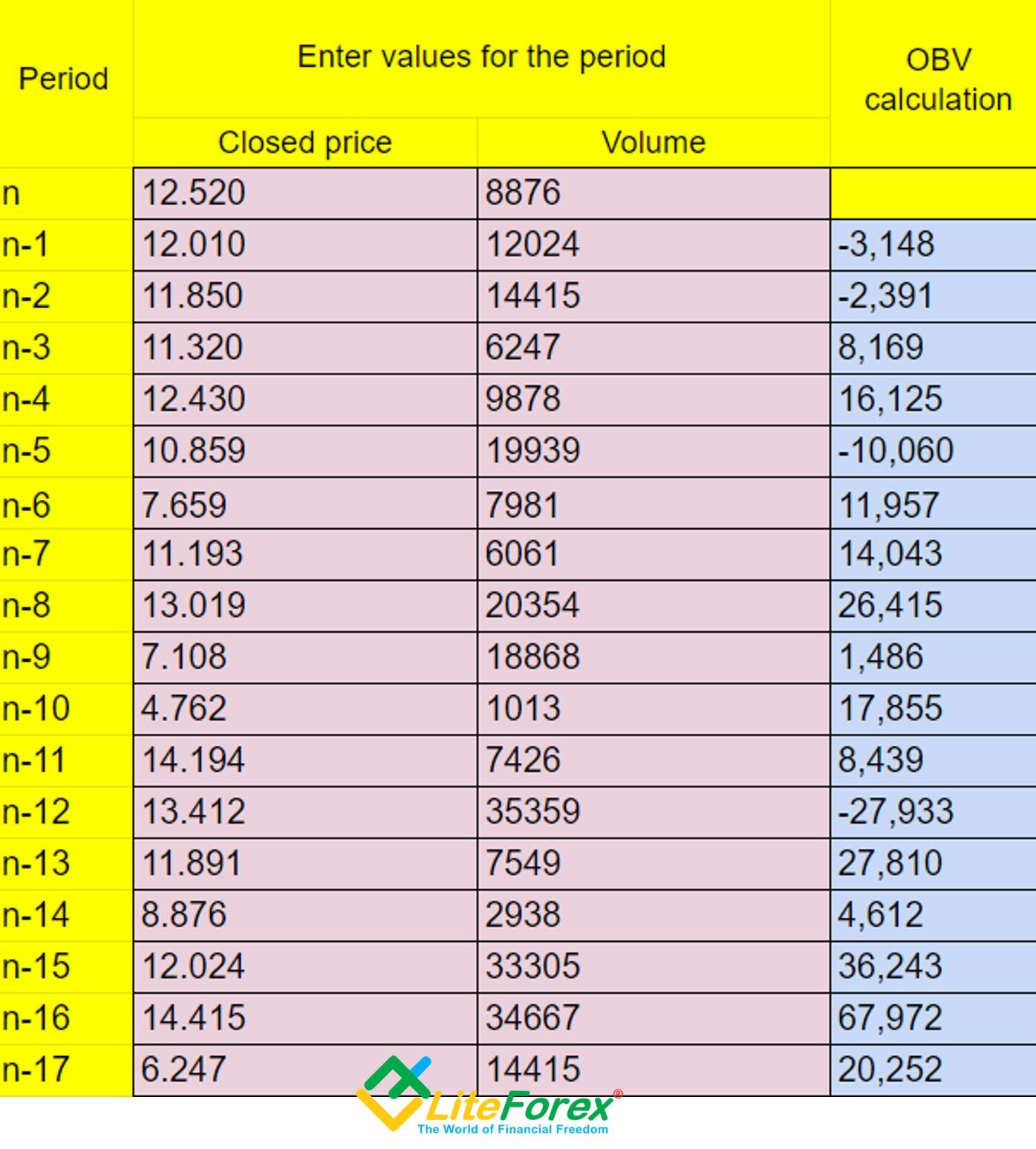The height and width of the screenshot is (1149, 1036).
Task: Click the LiteForex logo icon
Action: pyautogui.click(x=394, y=1093)
